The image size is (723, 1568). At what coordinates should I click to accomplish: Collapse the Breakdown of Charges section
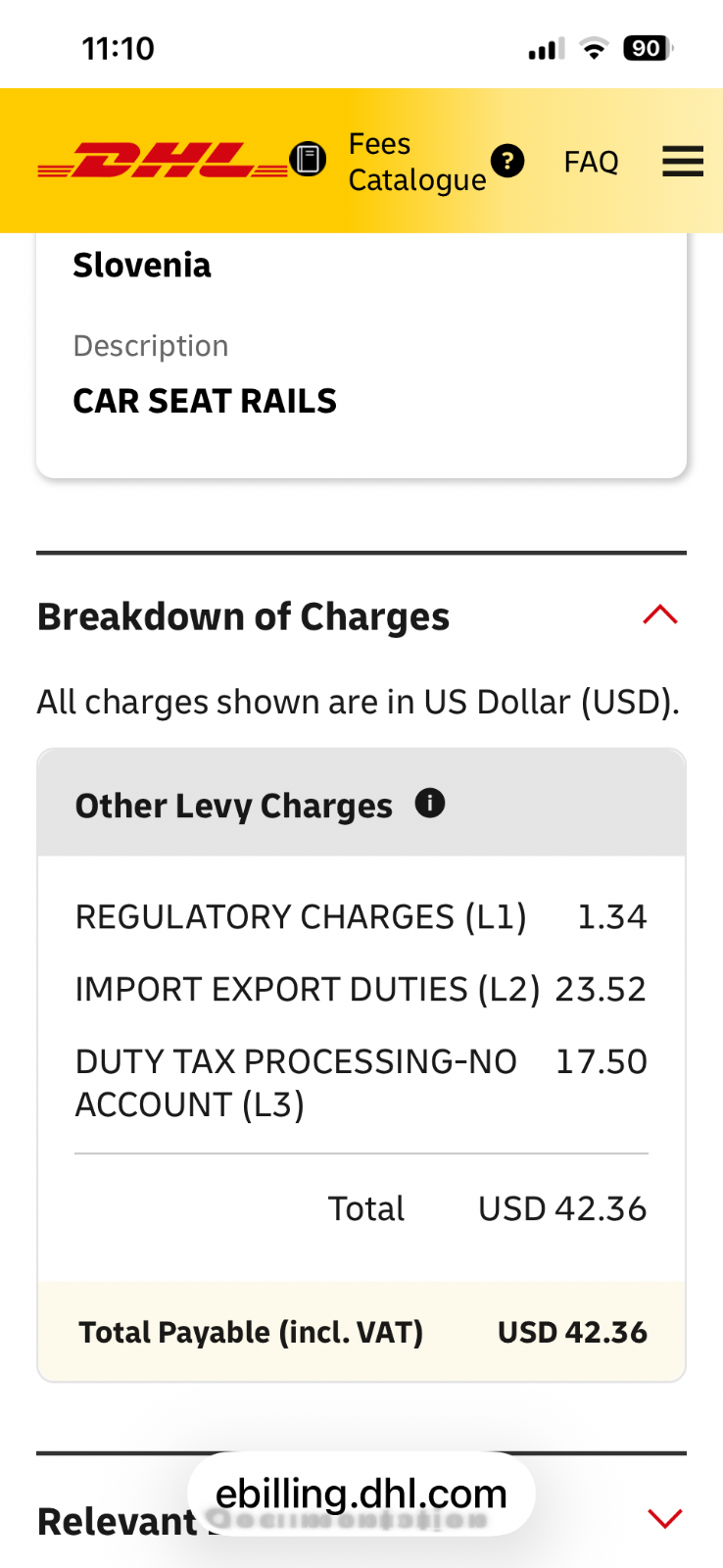point(660,615)
